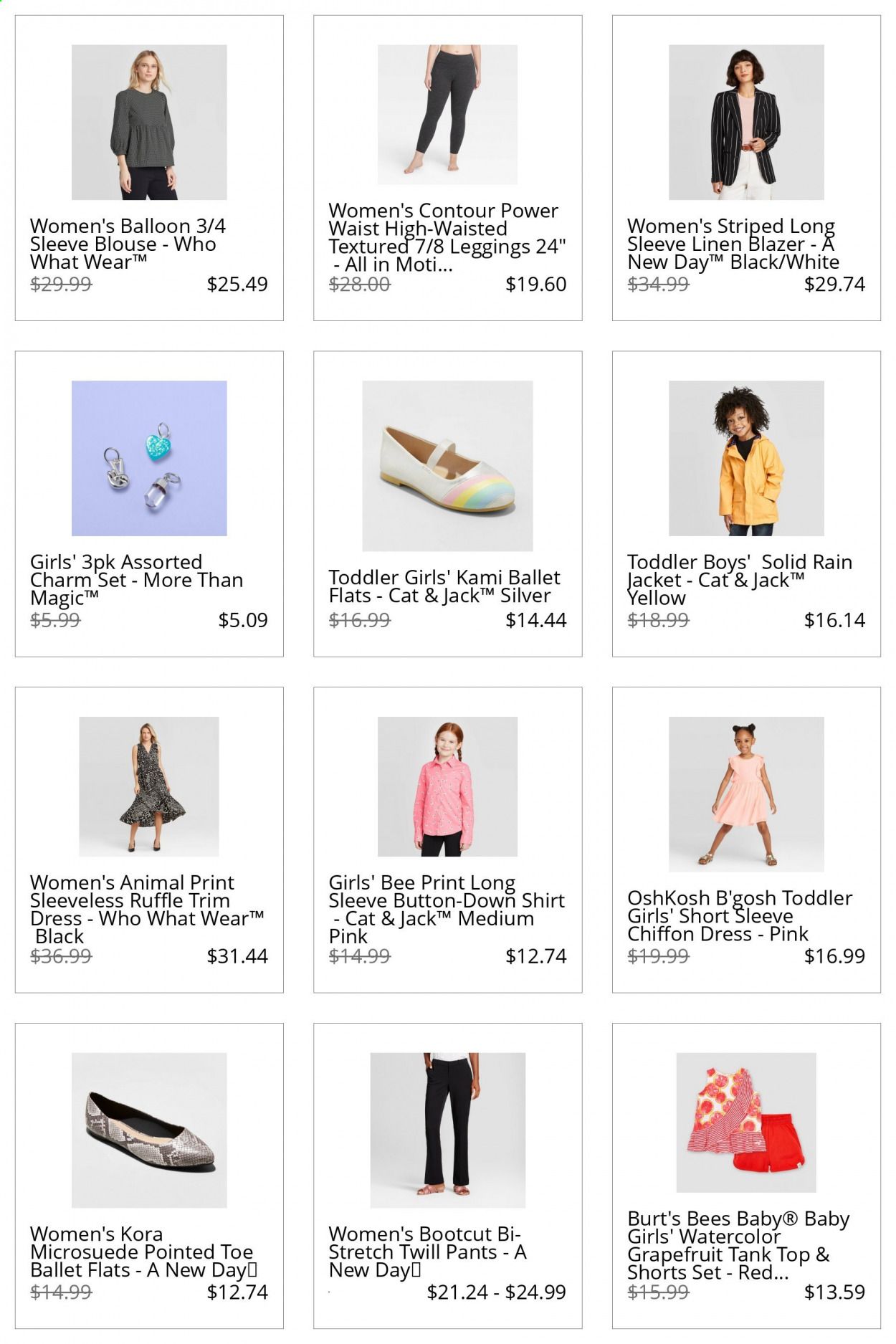Screen dimensions: 896x1344
Task: Click the Girls' 3pk Assorted Charm Set title
Action: click(136, 580)
